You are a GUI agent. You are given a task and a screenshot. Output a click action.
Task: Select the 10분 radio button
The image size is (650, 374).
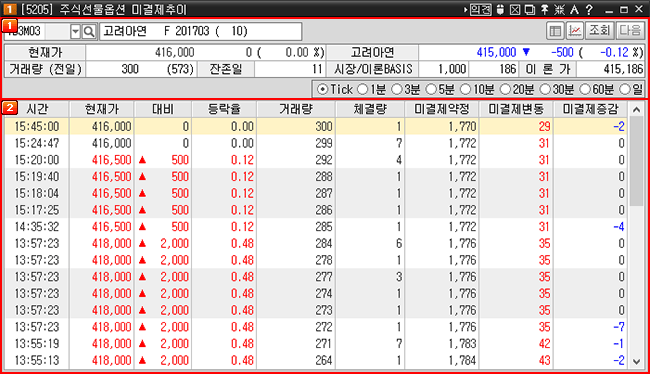(466, 89)
